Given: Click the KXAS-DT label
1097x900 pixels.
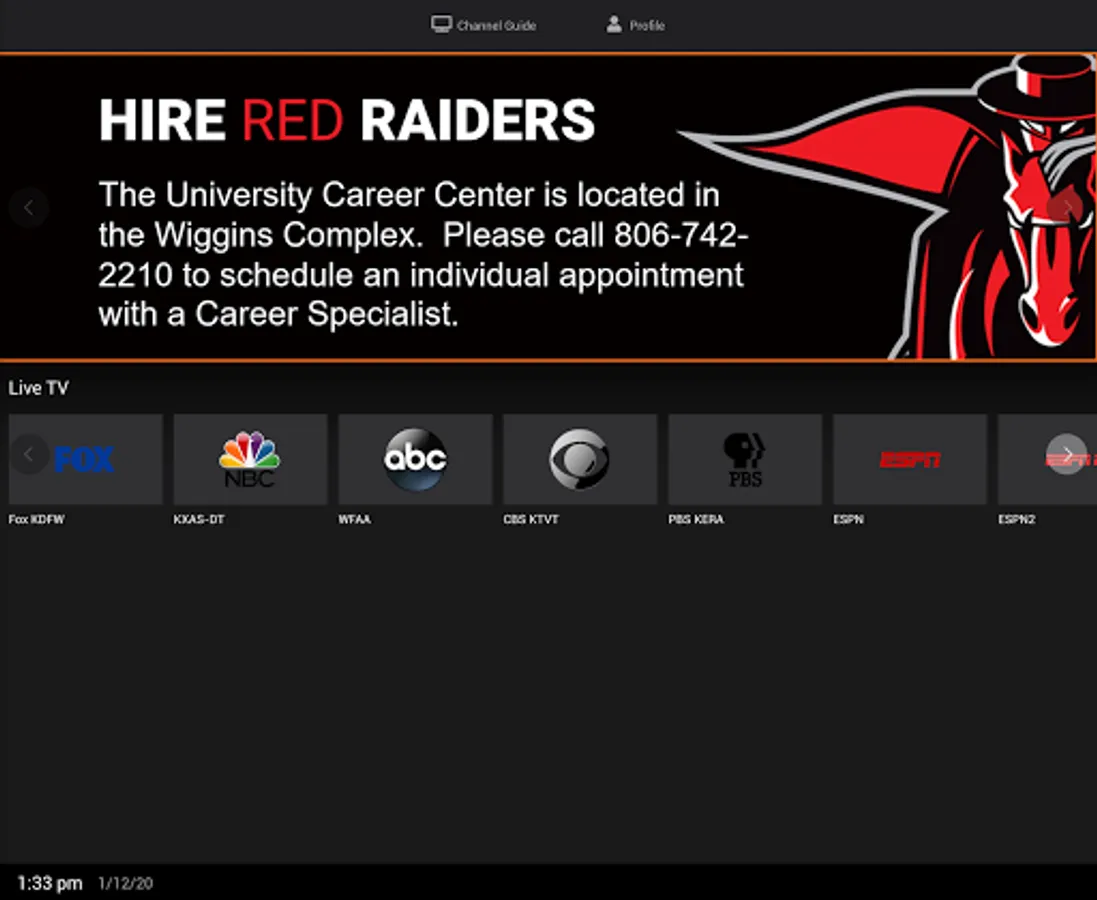Looking at the screenshot, I should pyautogui.click(x=199, y=519).
